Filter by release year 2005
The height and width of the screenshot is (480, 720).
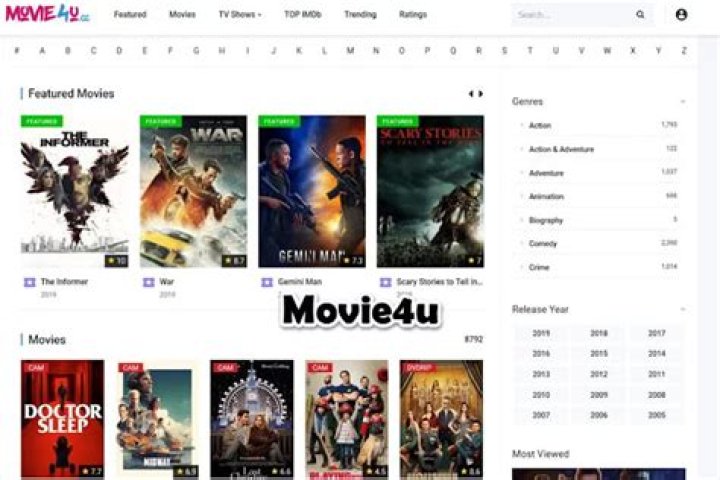(657, 415)
